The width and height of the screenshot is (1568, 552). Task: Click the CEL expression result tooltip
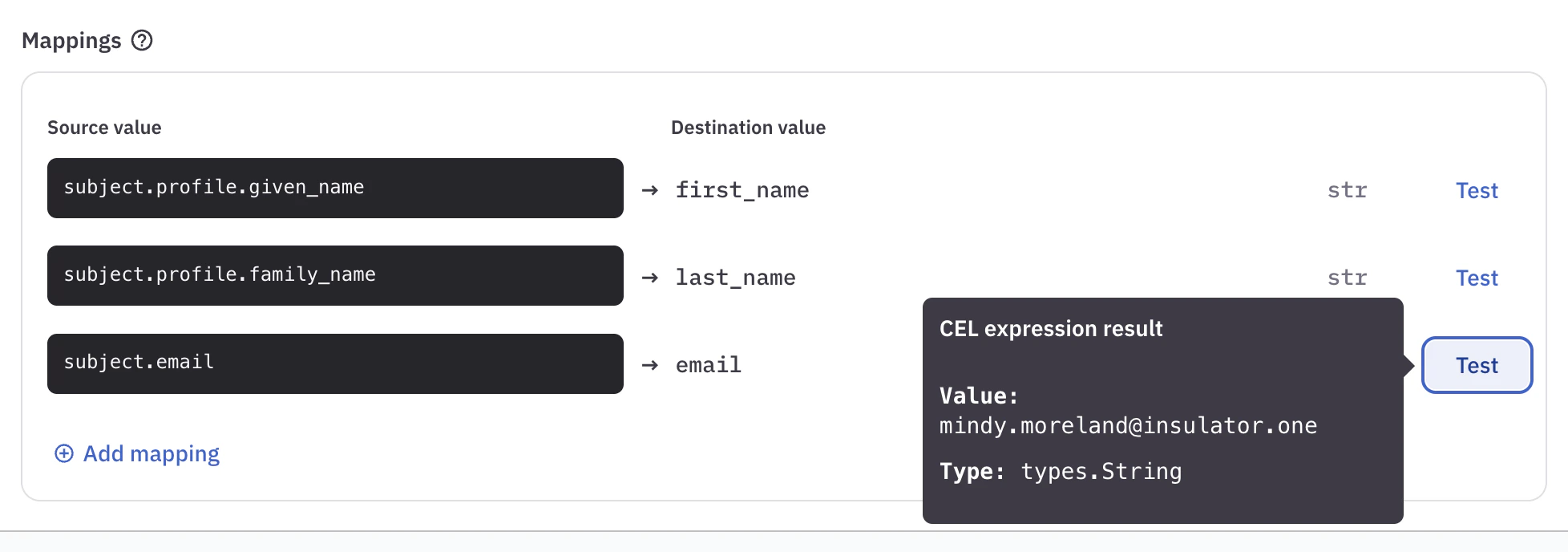click(1162, 409)
